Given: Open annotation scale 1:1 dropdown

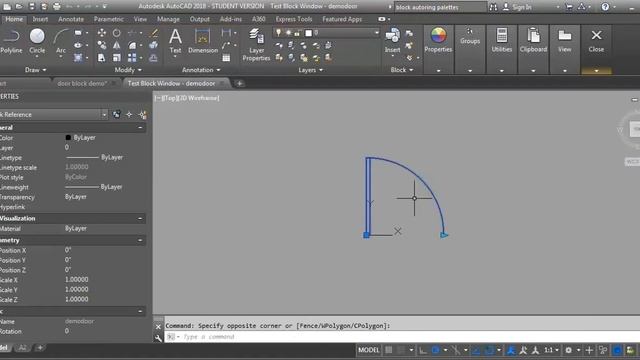Looking at the screenshot, I should [x=551, y=350].
